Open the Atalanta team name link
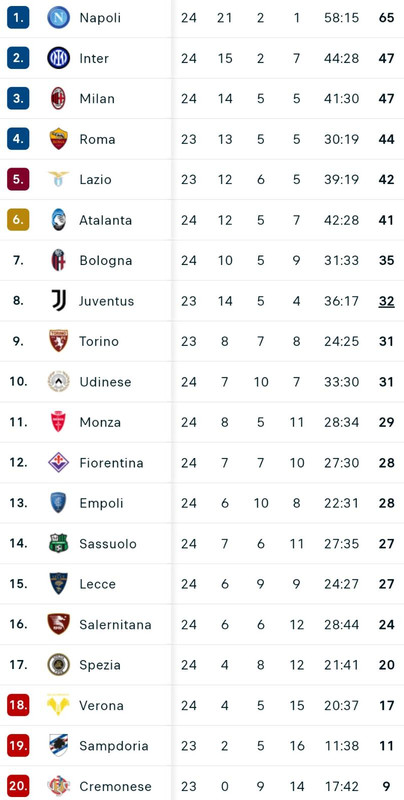 point(106,220)
